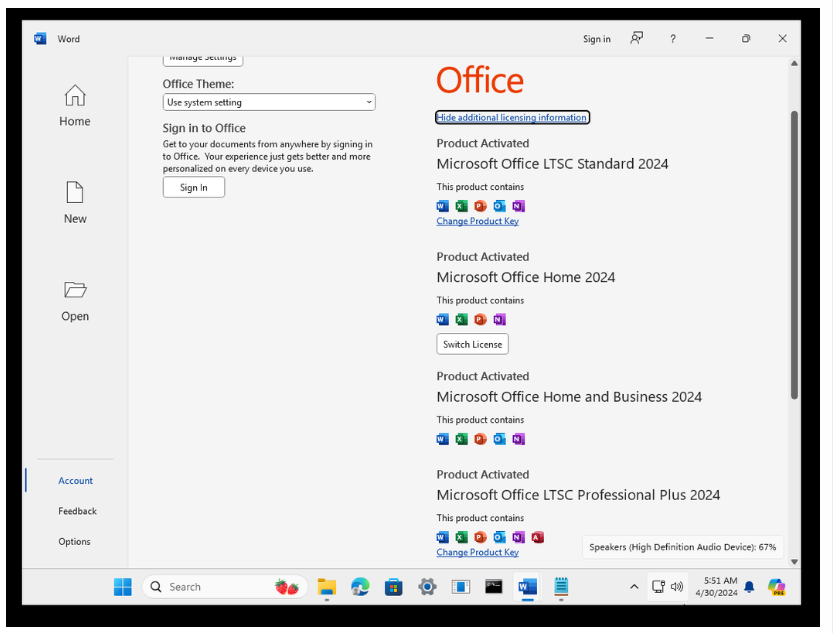Open the Help question mark icon
The height and width of the screenshot is (633, 833).
coord(673,39)
